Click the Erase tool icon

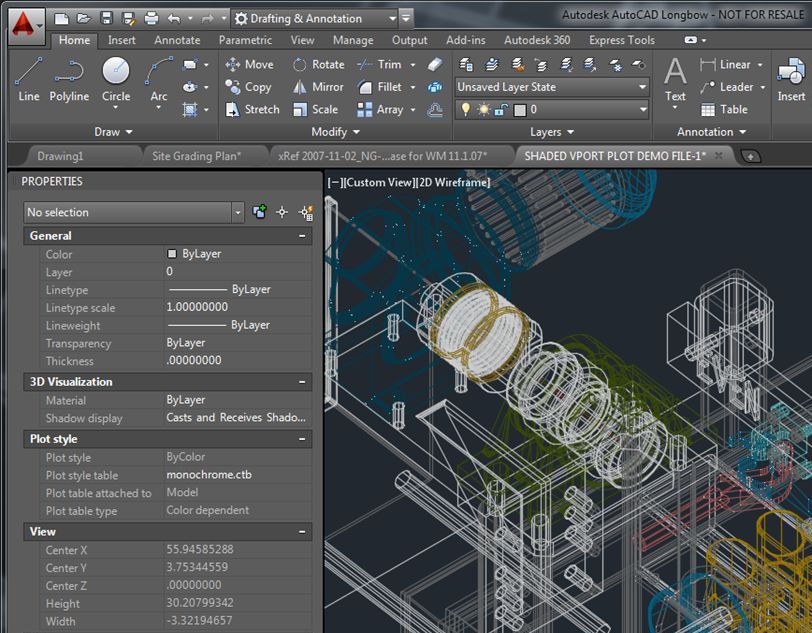click(434, 64)
